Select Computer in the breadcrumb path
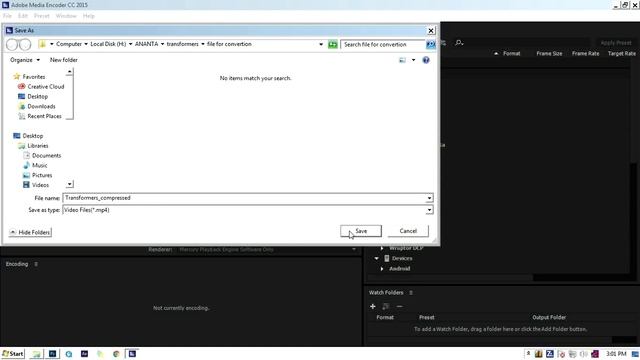The image size is (640, 360). (69, 44)
